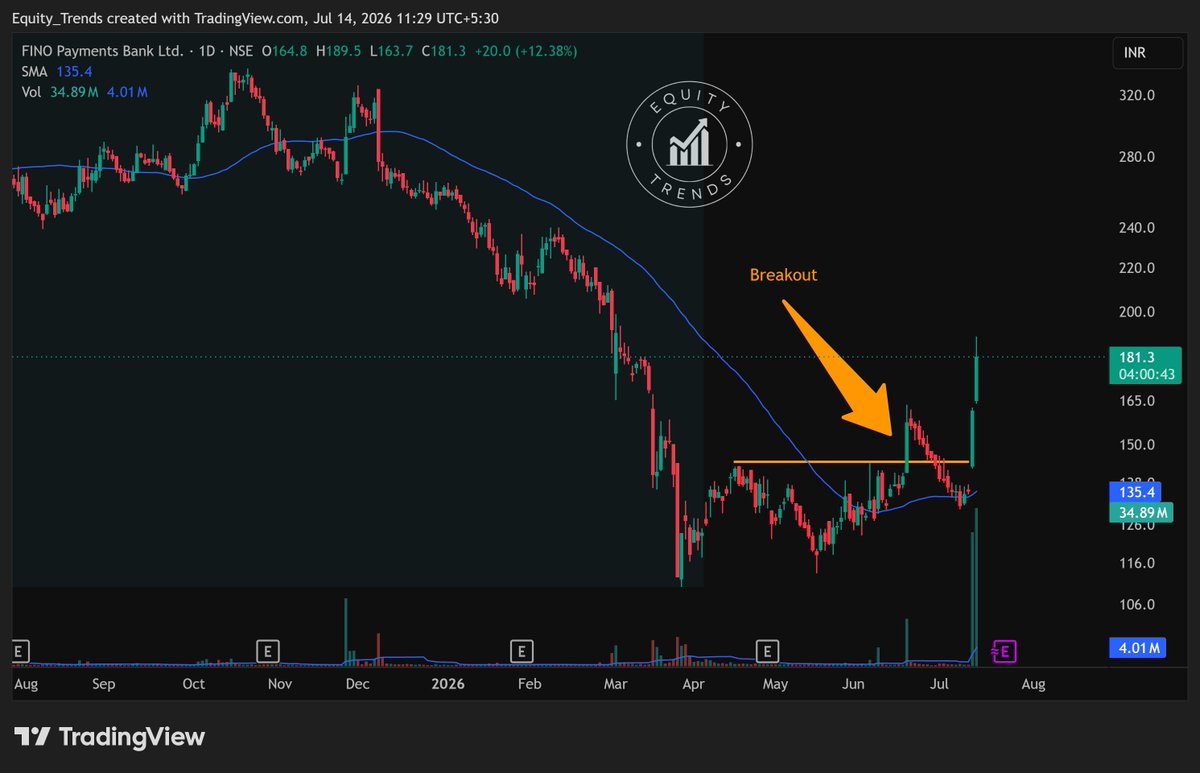The width and height of the screenshot is (1200, 773).
Task: Click the earnings E marker near May
Action: tap(767, 651)
